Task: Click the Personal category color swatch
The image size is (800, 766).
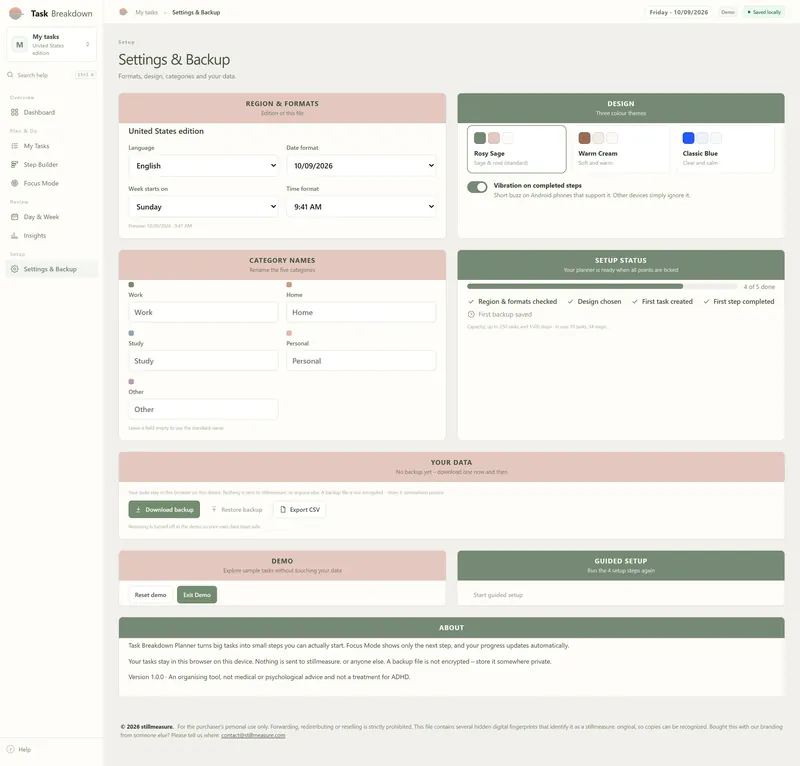Action: (x=289, y=333)
